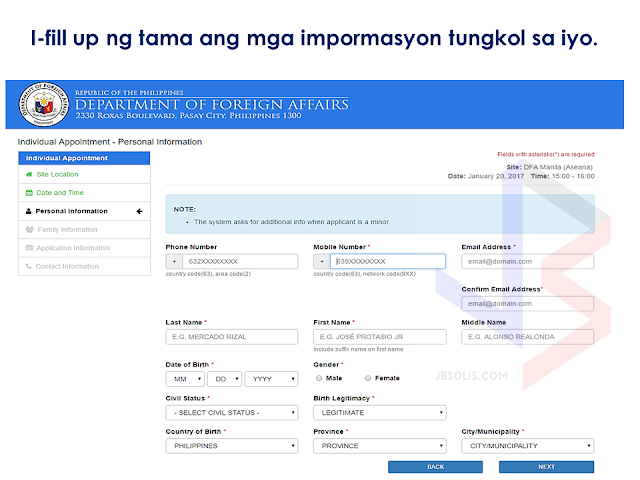640x480 pixels.
Task: Click the NEXT button
Action: pyautogui.click(x=546, y=467)
